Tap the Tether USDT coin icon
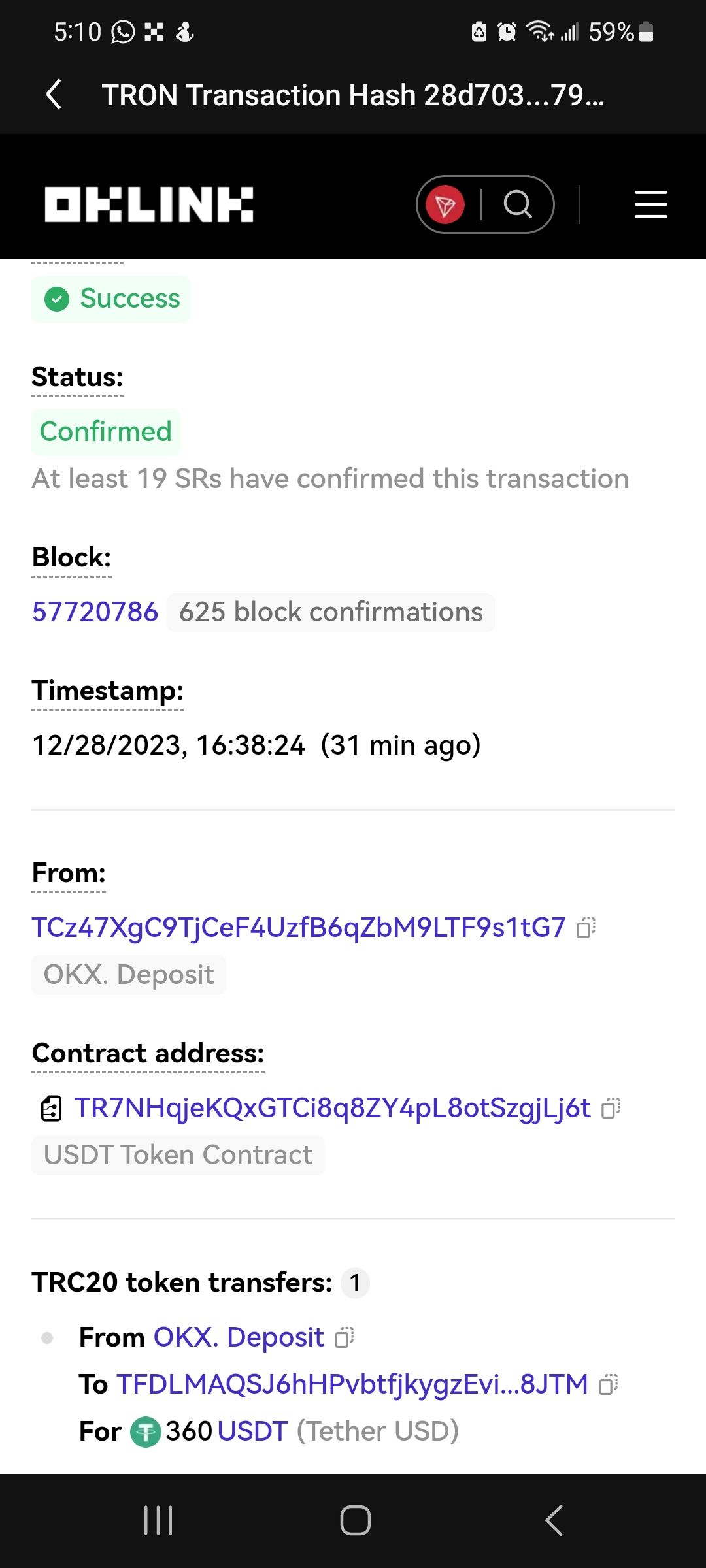Viewport: 706px width, 1568px height. [x=145, y=1432]
